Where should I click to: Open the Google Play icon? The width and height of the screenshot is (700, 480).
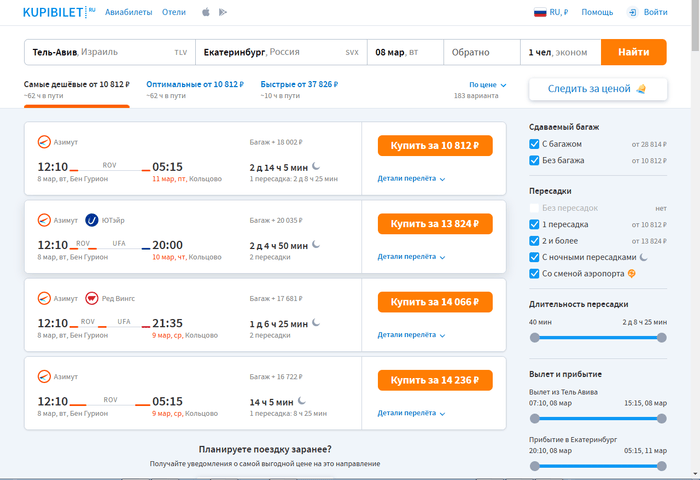pyautogui.click(x=223, y=12)
